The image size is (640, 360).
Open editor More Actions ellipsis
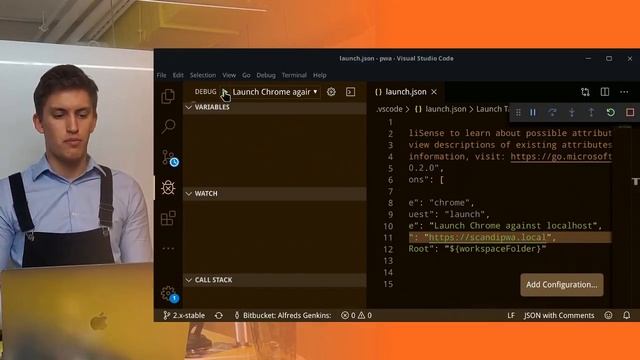click(x=624, y=92)
